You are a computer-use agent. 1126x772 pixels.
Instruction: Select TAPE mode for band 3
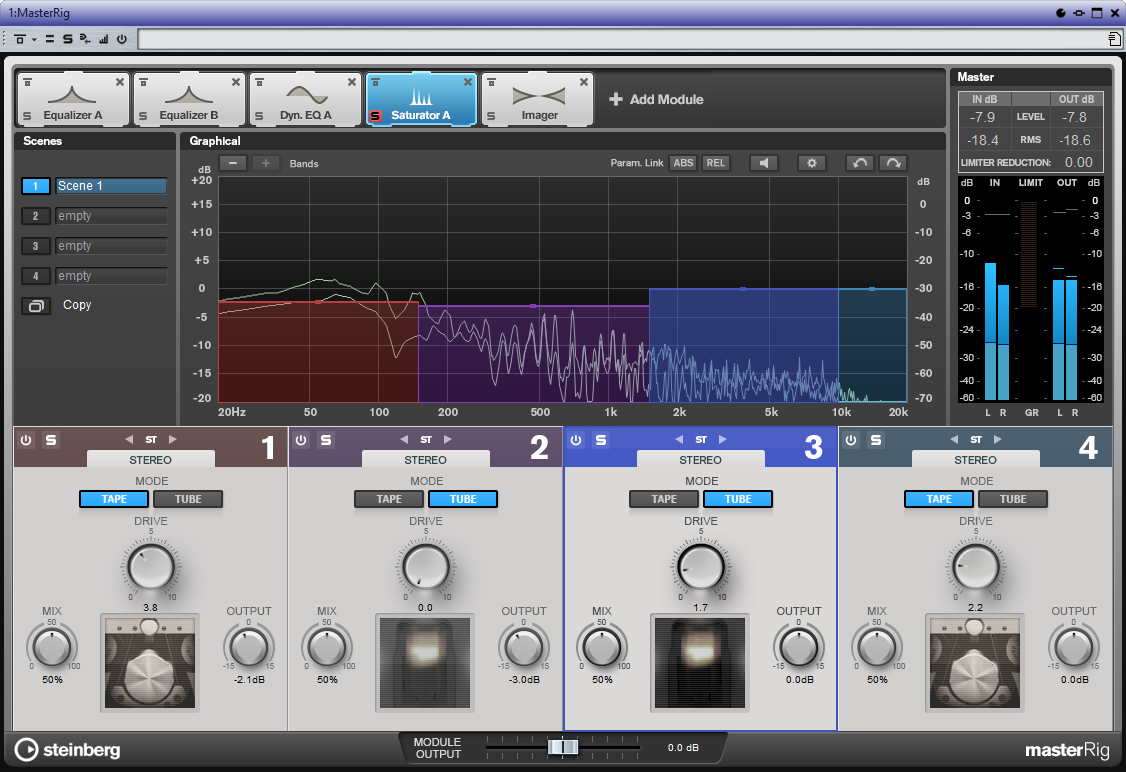(x=664, y=499)
